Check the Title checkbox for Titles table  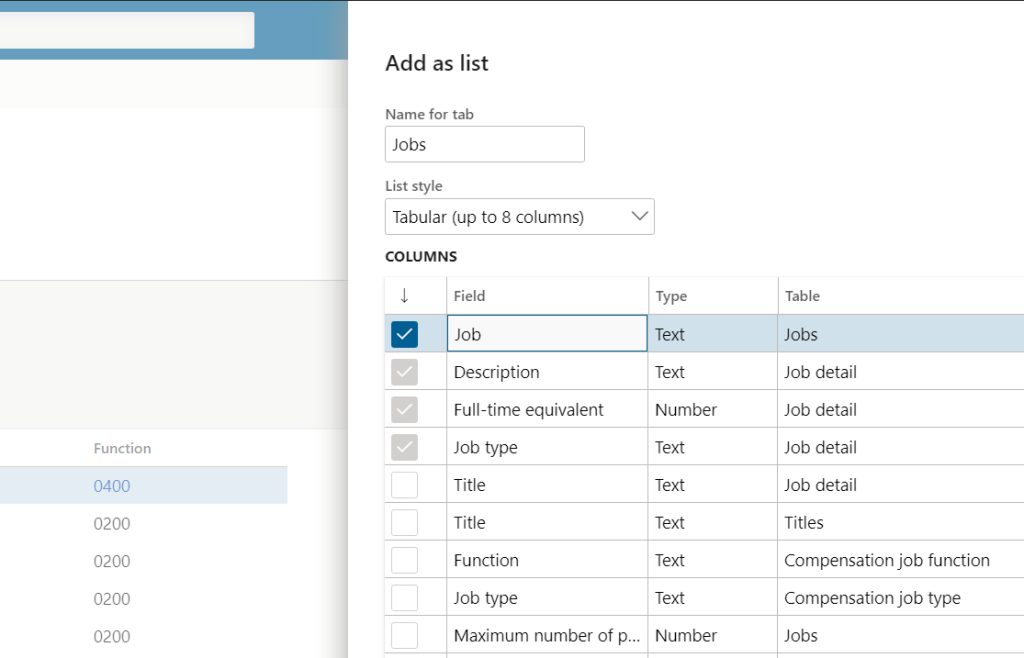(404, 523)
